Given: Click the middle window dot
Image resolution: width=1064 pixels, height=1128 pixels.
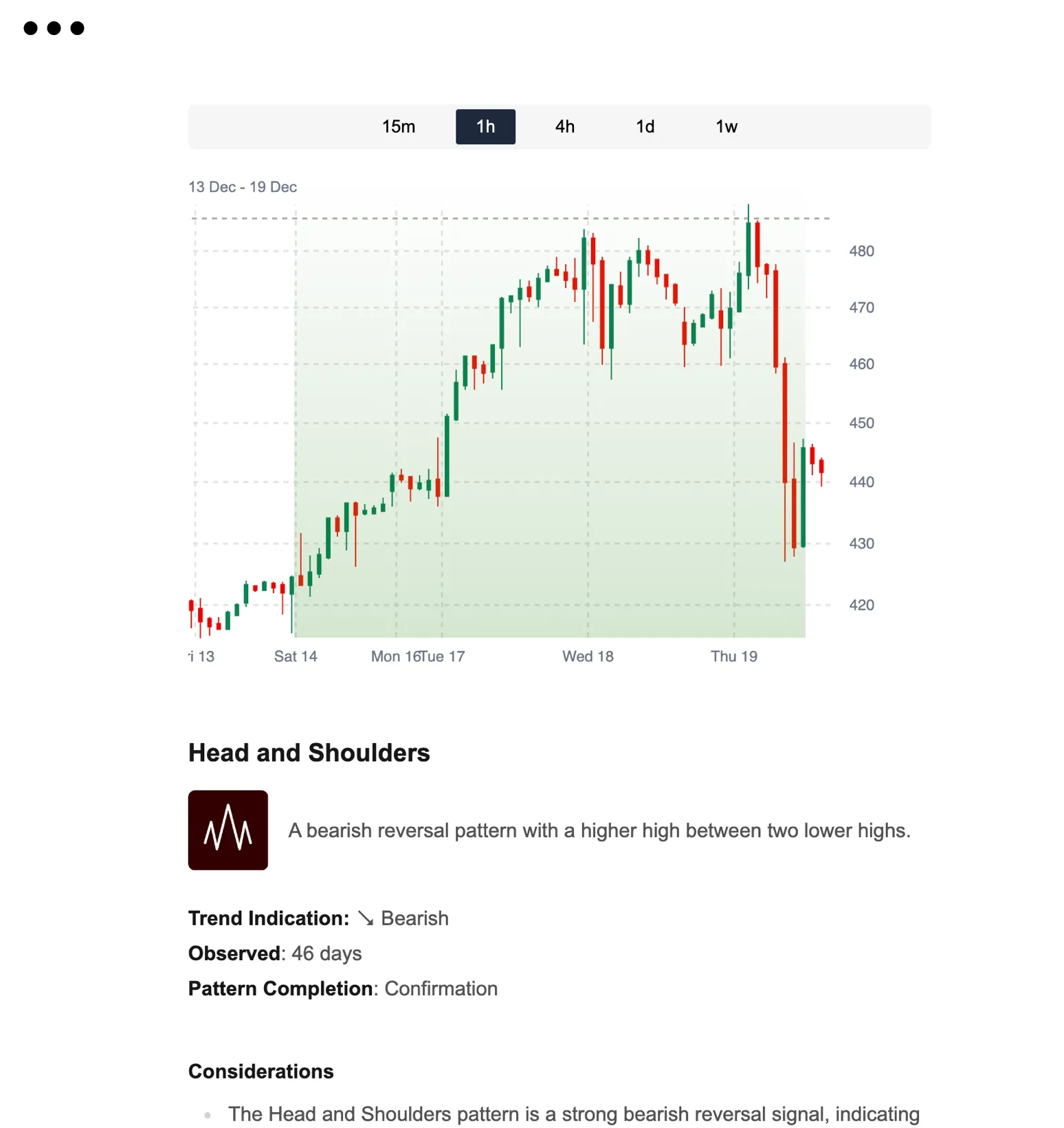Looking at the screenshot, I should pyautogui.click(x=53, y=28).
